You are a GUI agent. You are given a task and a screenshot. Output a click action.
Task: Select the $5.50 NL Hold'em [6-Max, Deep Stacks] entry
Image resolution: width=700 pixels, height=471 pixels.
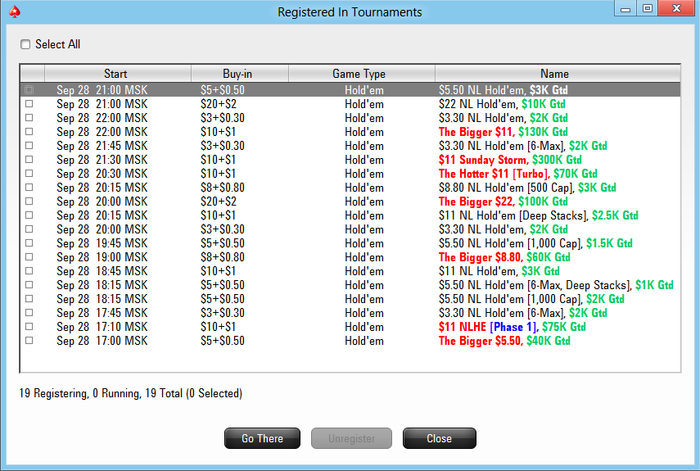pyautogui.click(x=350, y=285)
